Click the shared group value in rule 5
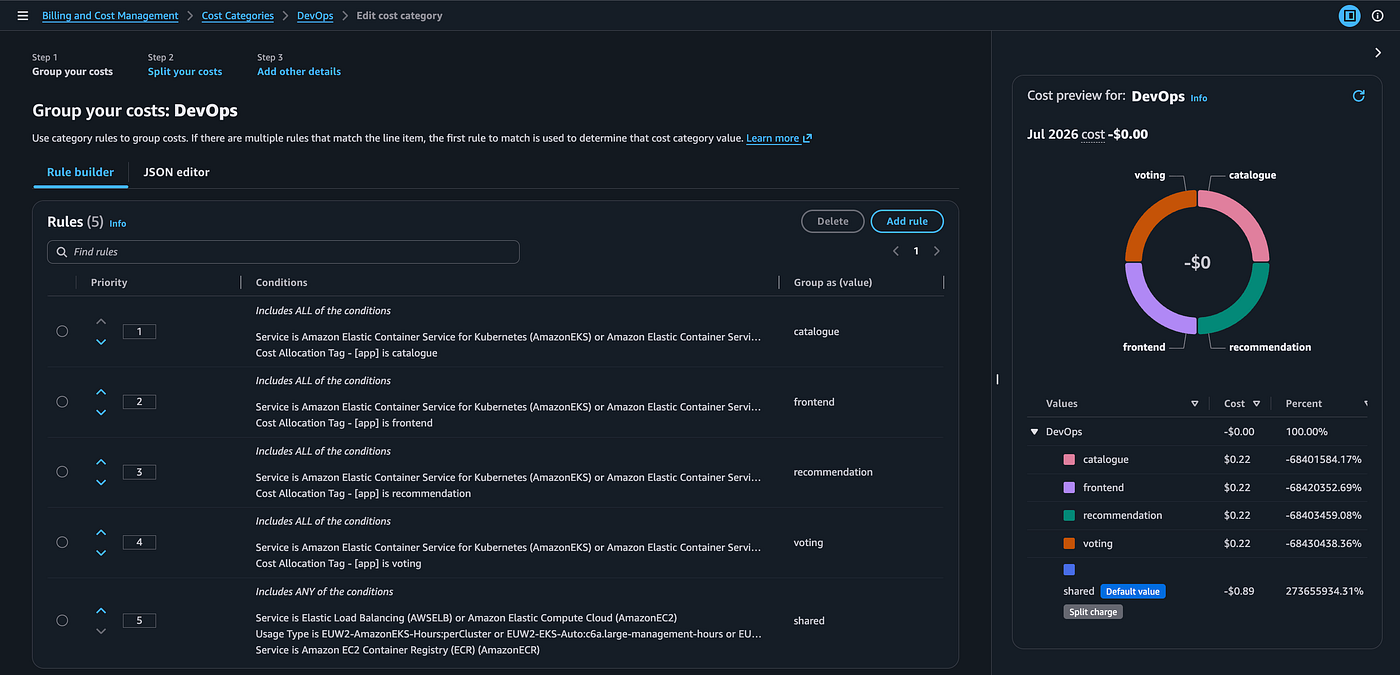The width and height of the screenshot is (1400, 675). click(x=809, y=621)
